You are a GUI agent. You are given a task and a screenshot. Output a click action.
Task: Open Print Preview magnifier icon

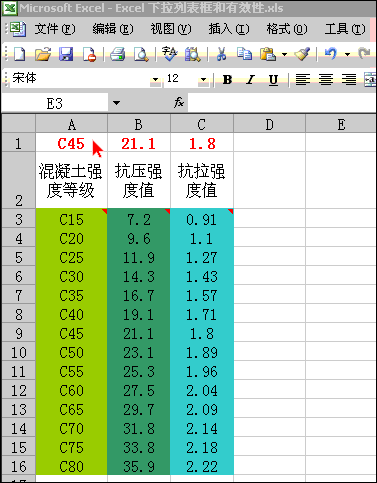tap(141, 54)
